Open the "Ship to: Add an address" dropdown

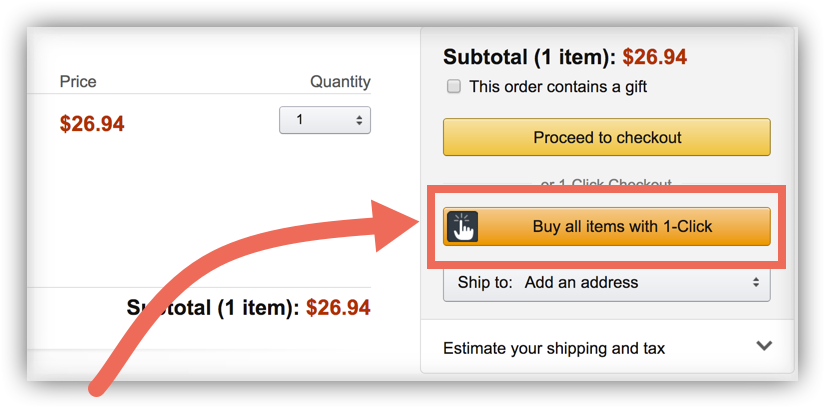606,282
